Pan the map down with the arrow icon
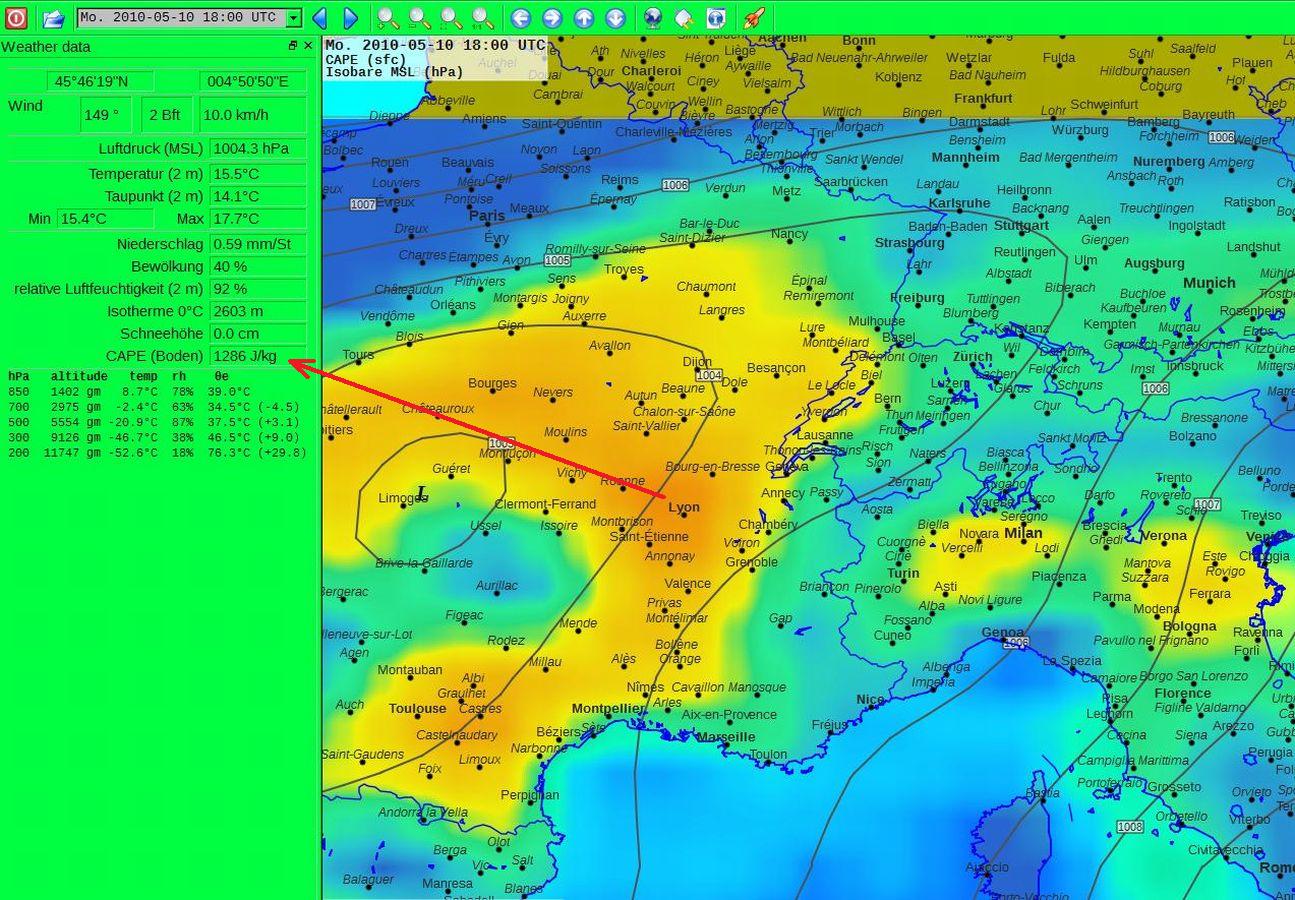1295x900 pixels. point(616,17)
